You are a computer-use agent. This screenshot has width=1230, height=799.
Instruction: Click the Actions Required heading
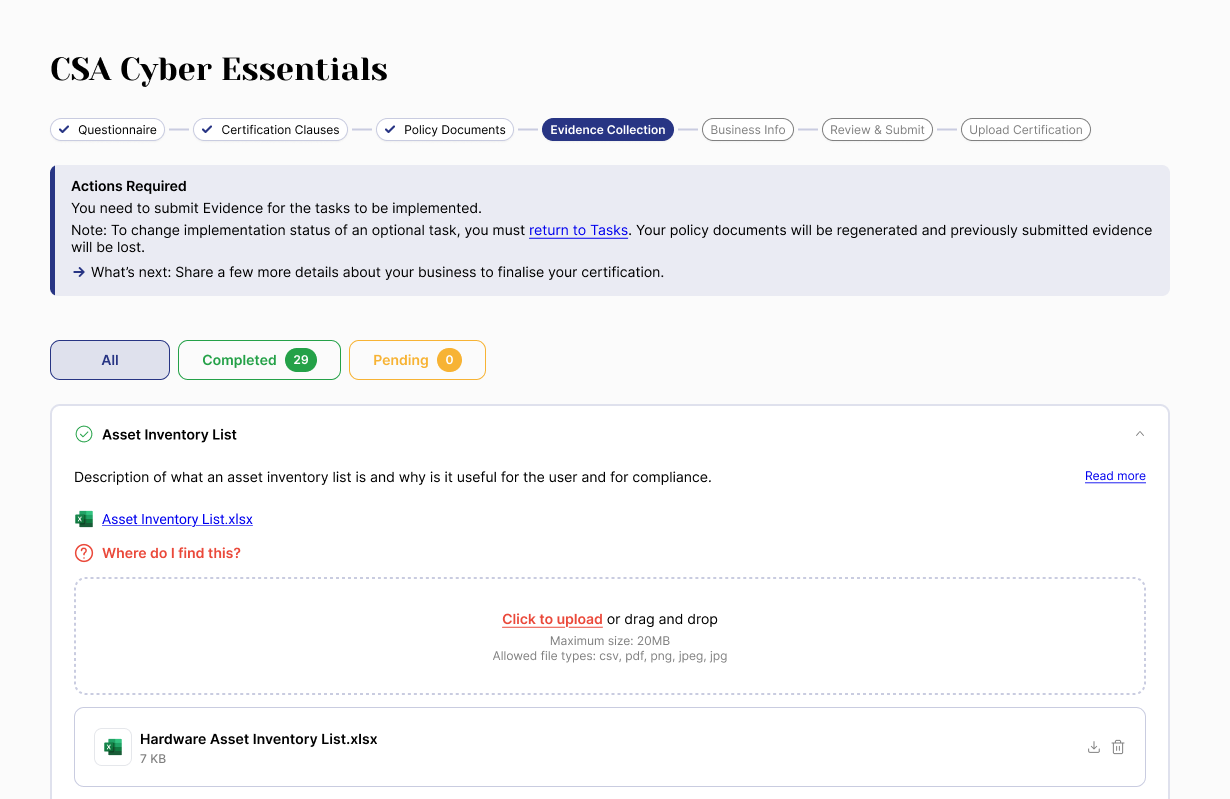[x=129, y=186]
